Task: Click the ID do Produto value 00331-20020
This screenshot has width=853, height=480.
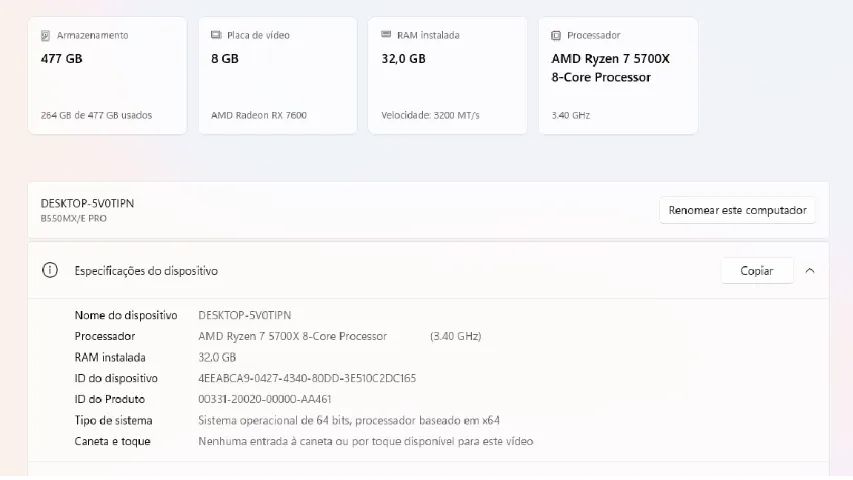Action: click(x=265, y=399)
